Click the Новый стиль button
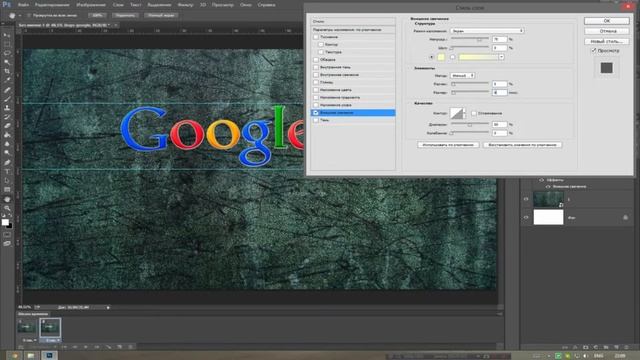The height and width of the screenshot is (360, 640). pyautogui.click(x=607, y=41)
